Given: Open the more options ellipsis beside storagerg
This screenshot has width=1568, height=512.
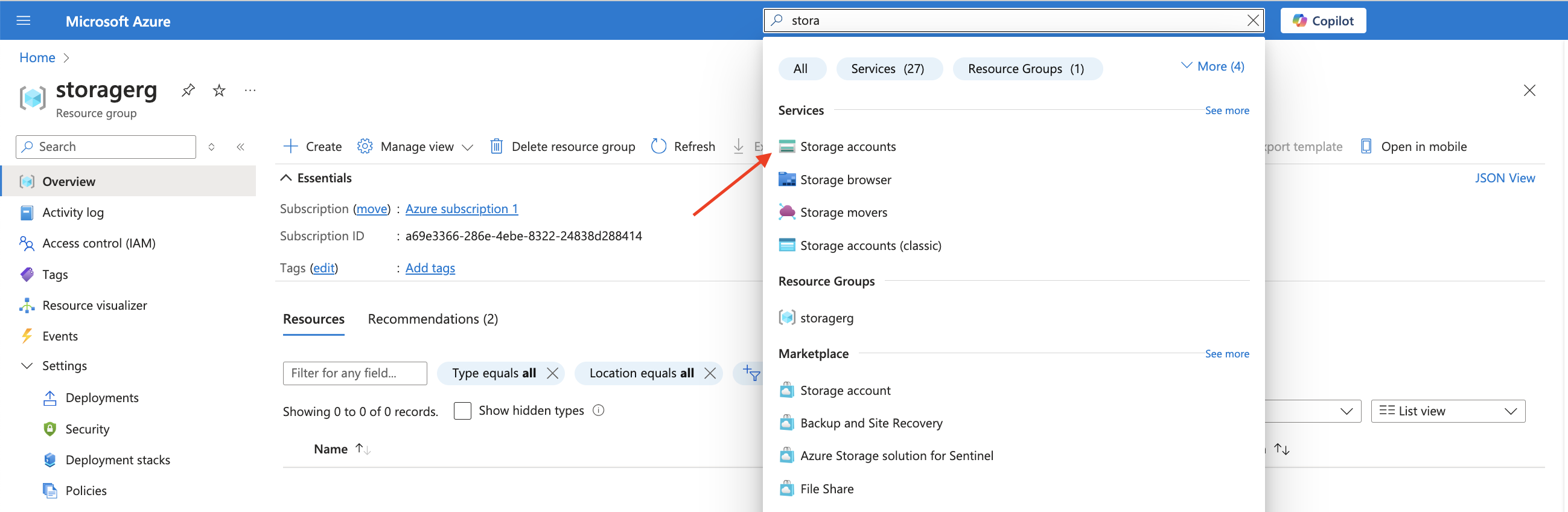Looking at the screenshot, I should (x=250, y=91).
